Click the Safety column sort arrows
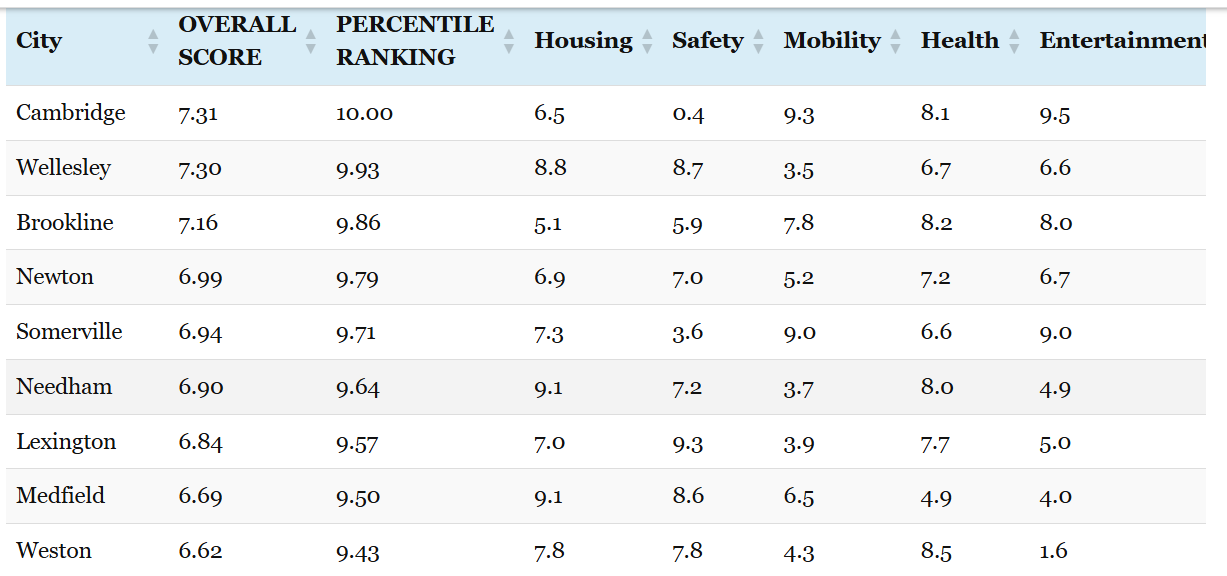 click(758, 41)
